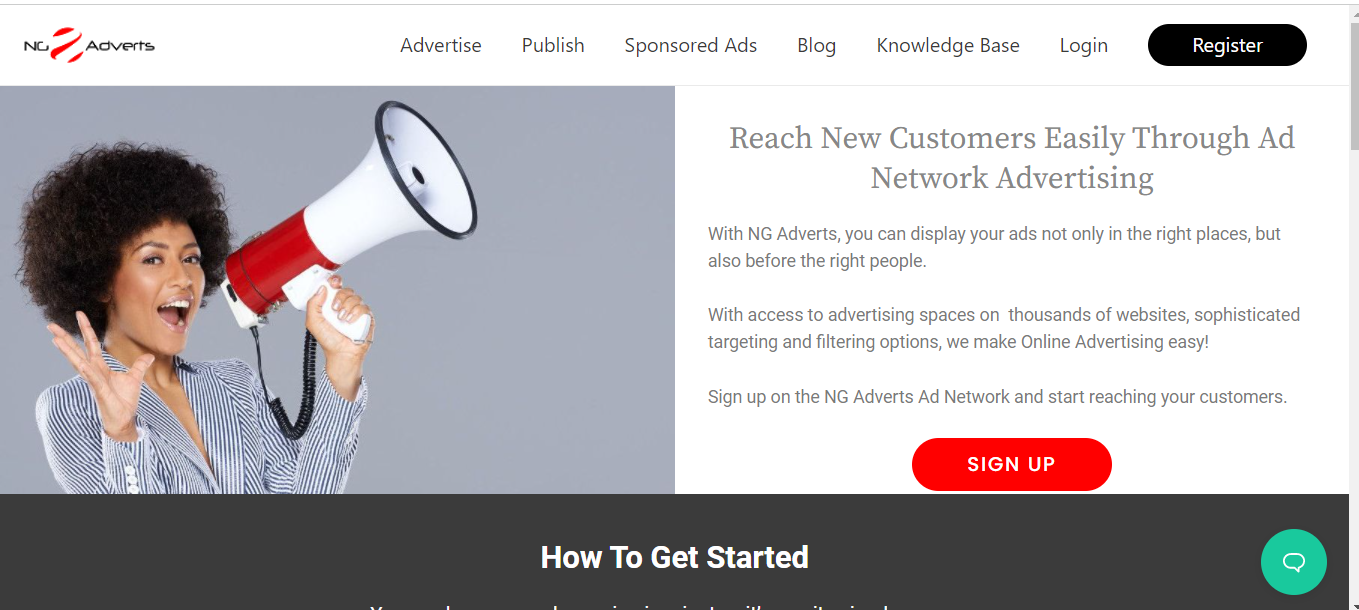Open the green chat widget icon

coord(1293,562)
